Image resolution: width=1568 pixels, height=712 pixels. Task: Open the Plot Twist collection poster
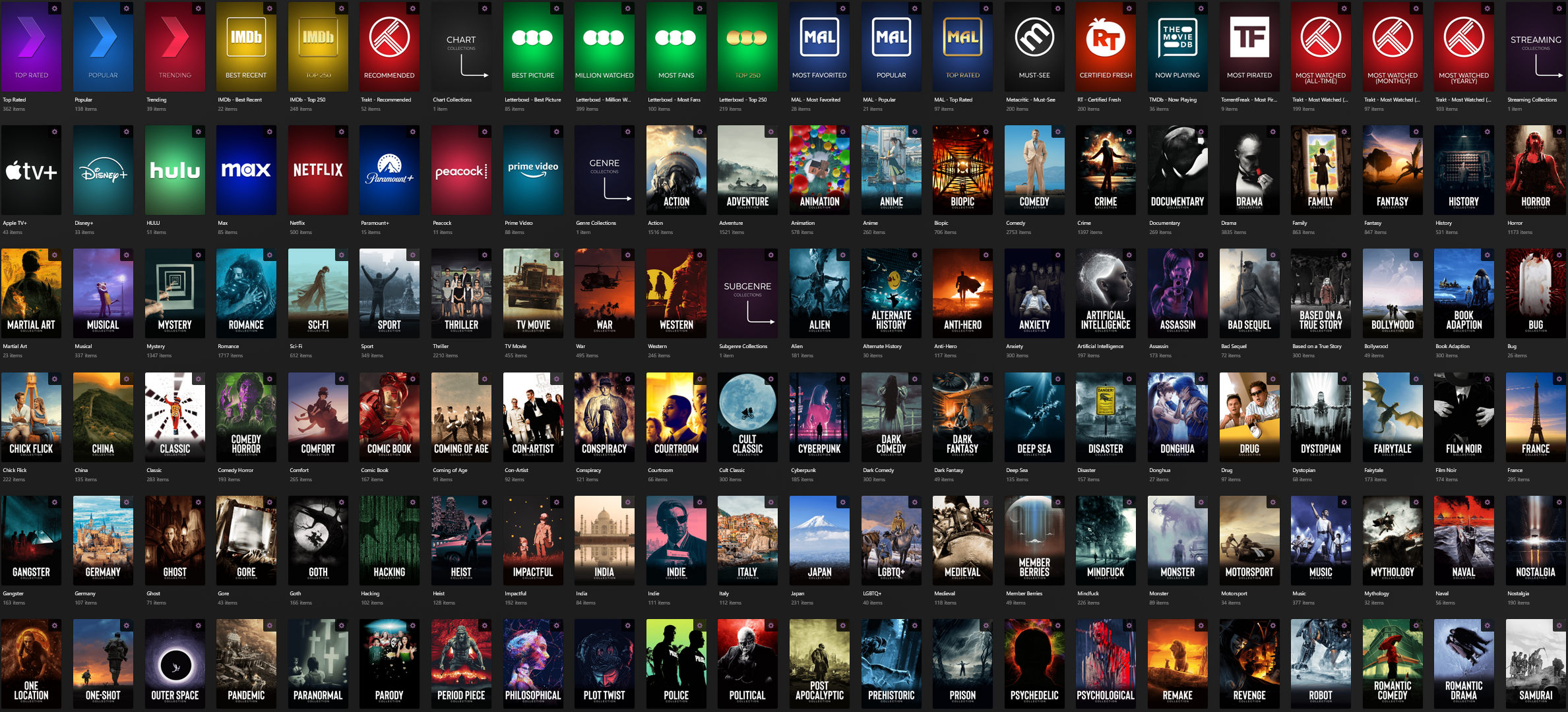pos(604,663)
